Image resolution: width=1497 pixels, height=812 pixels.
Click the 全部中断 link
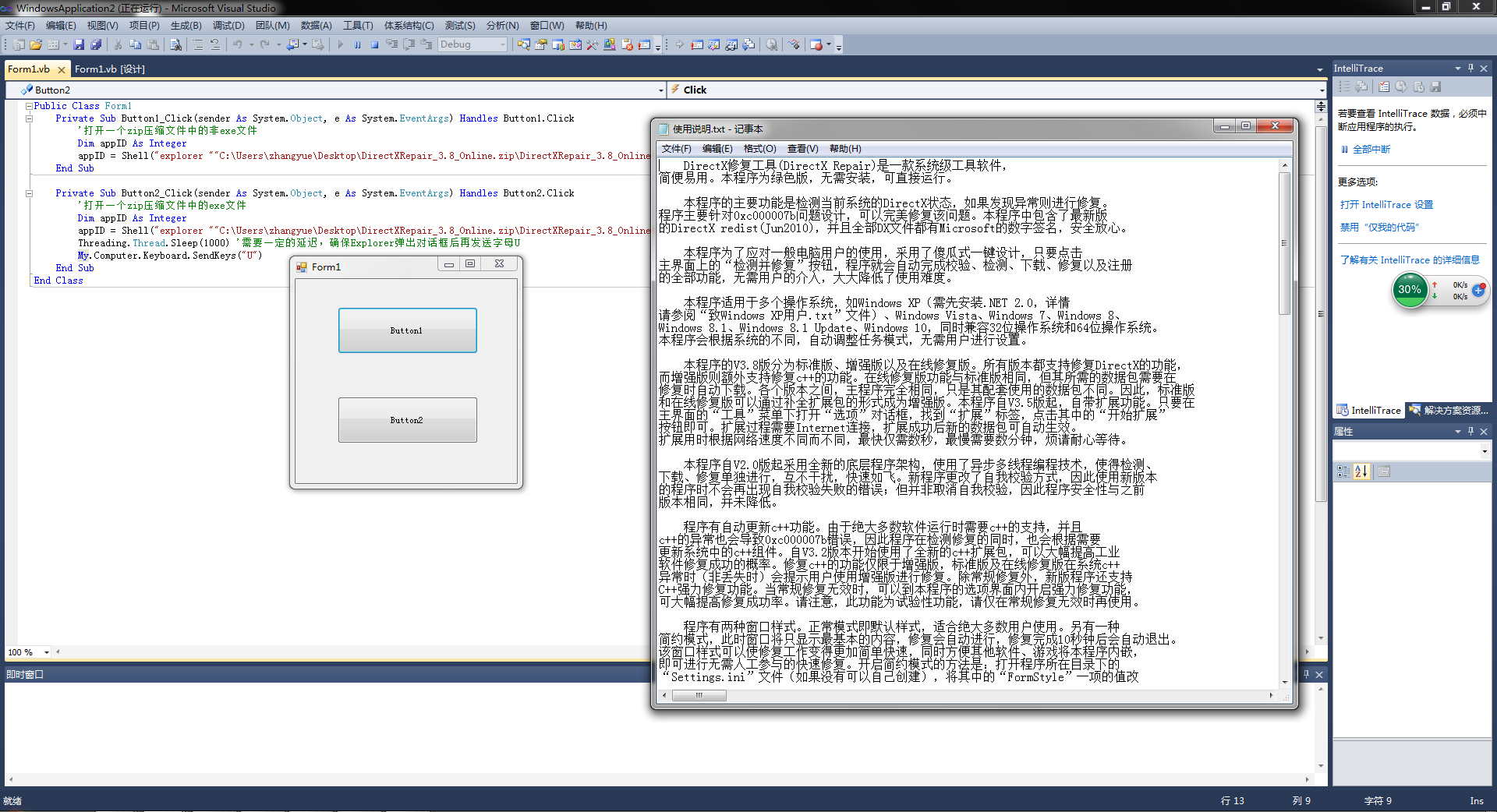pos(1371,149)
